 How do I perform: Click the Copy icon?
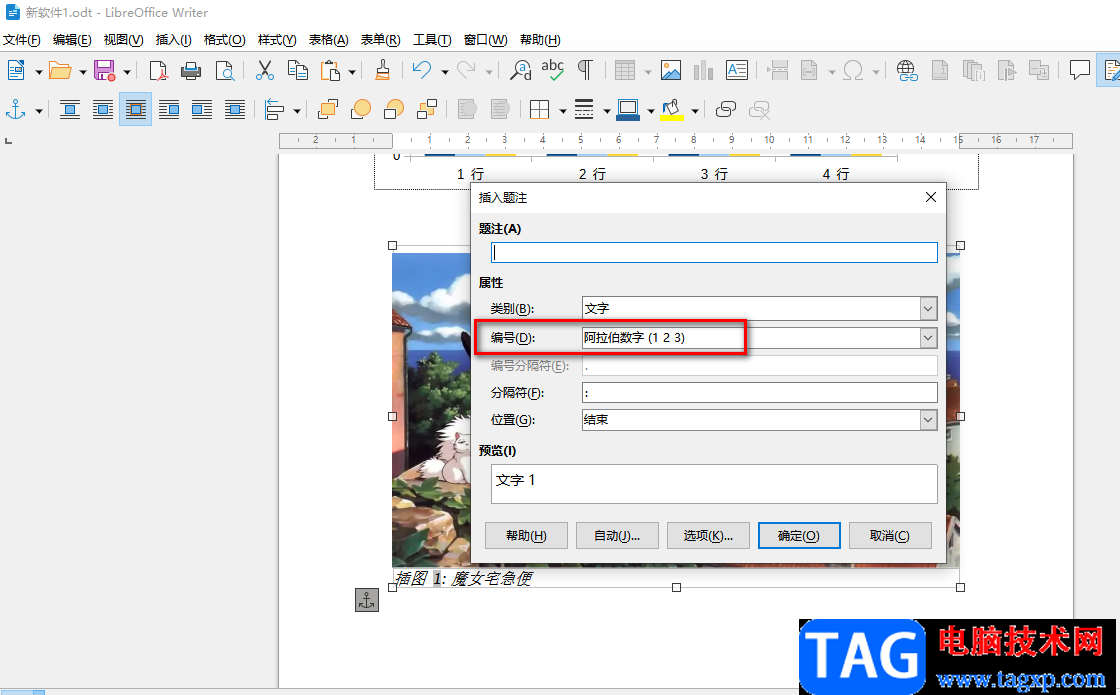point(298,71)
